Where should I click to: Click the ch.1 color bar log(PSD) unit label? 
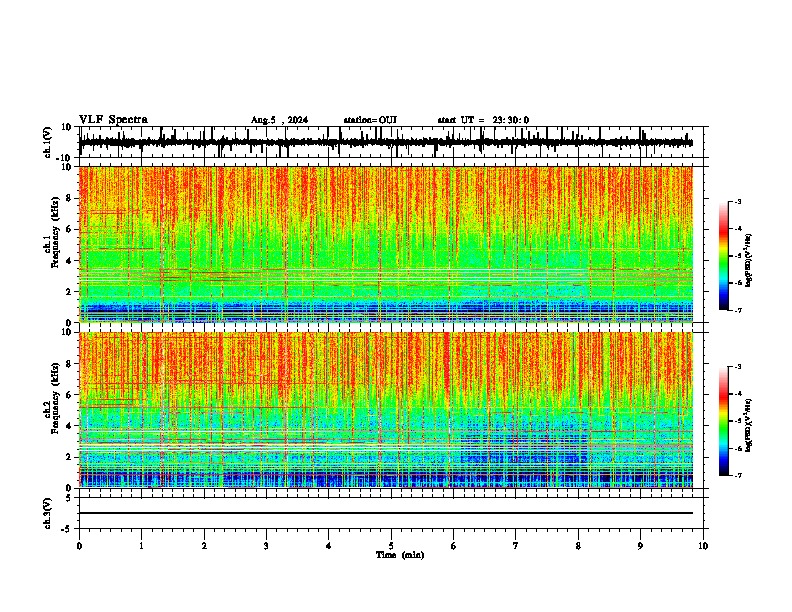(x=748, y=261)
